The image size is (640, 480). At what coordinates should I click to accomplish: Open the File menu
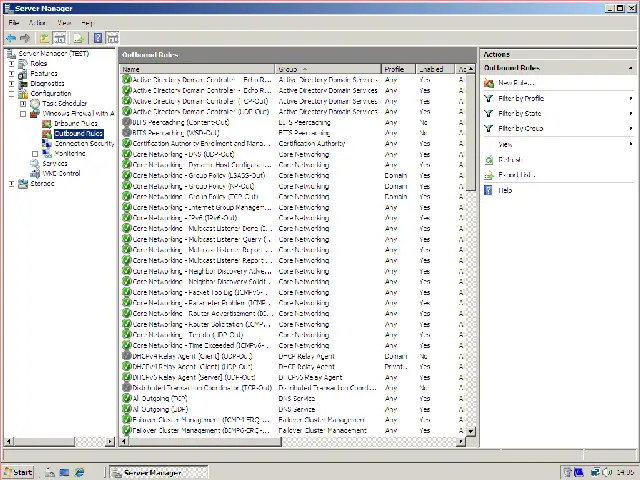(13, 22)
